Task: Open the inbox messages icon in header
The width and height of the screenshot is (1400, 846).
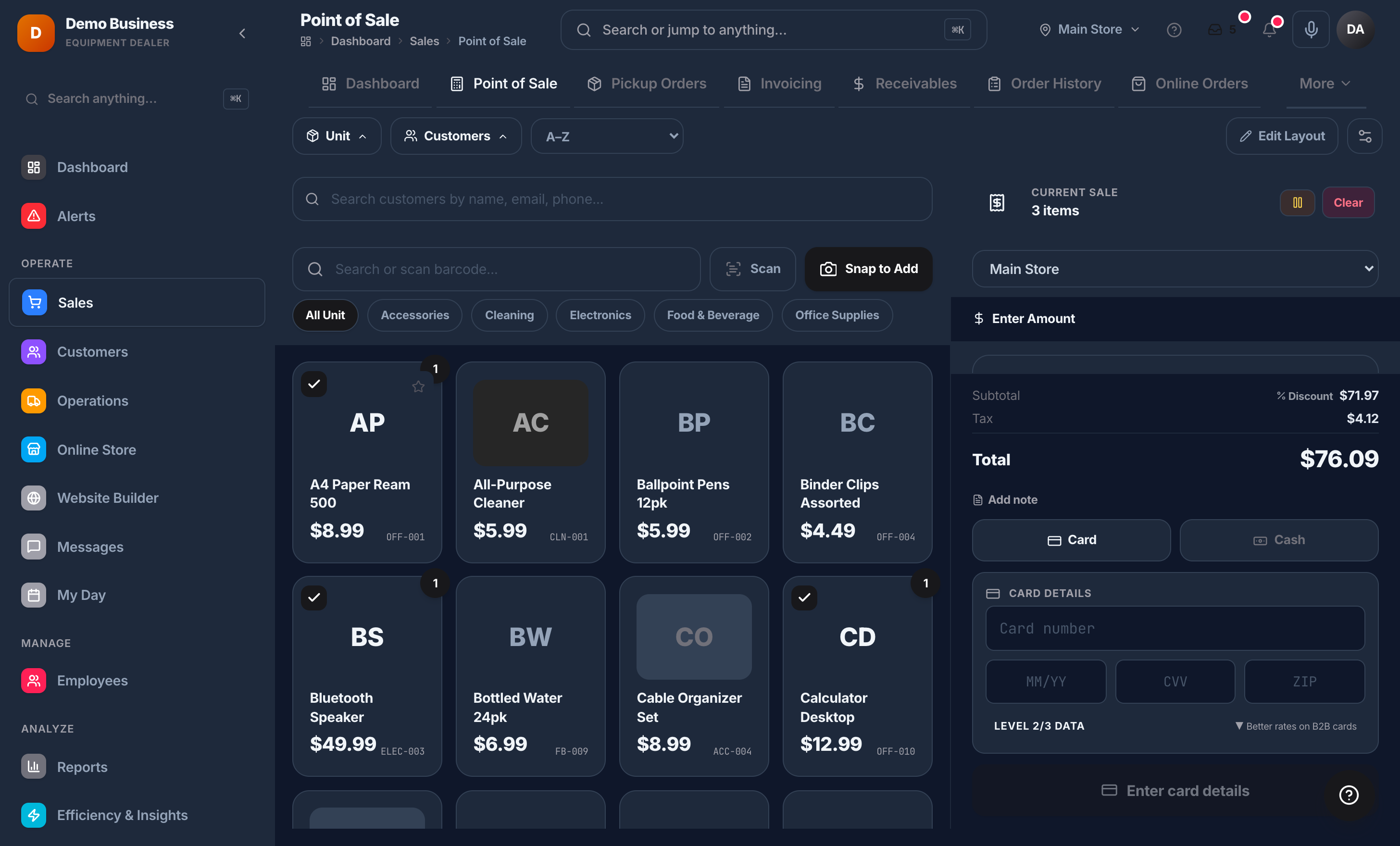Action: tap(1215, 29)
